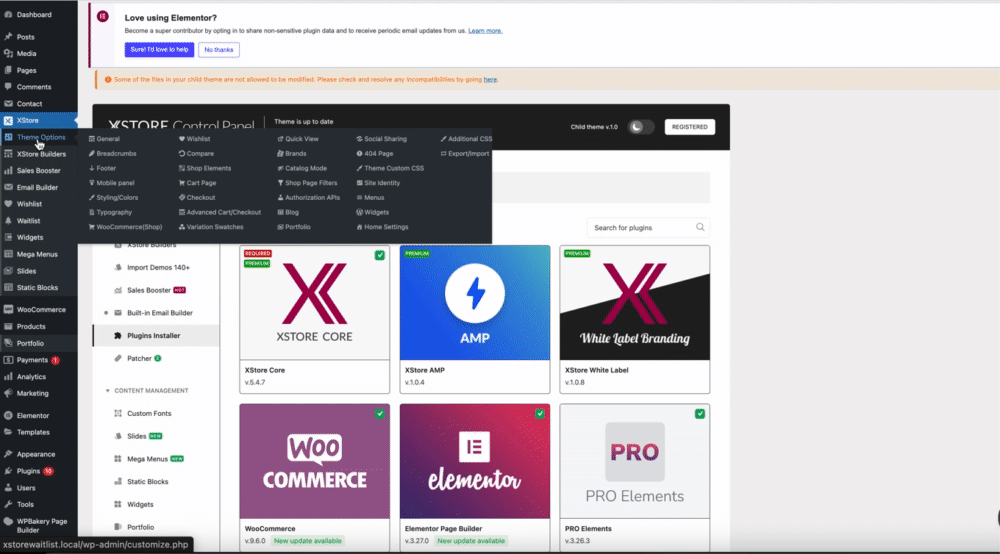Open the 'Learn more' link

tap(485, 31)
